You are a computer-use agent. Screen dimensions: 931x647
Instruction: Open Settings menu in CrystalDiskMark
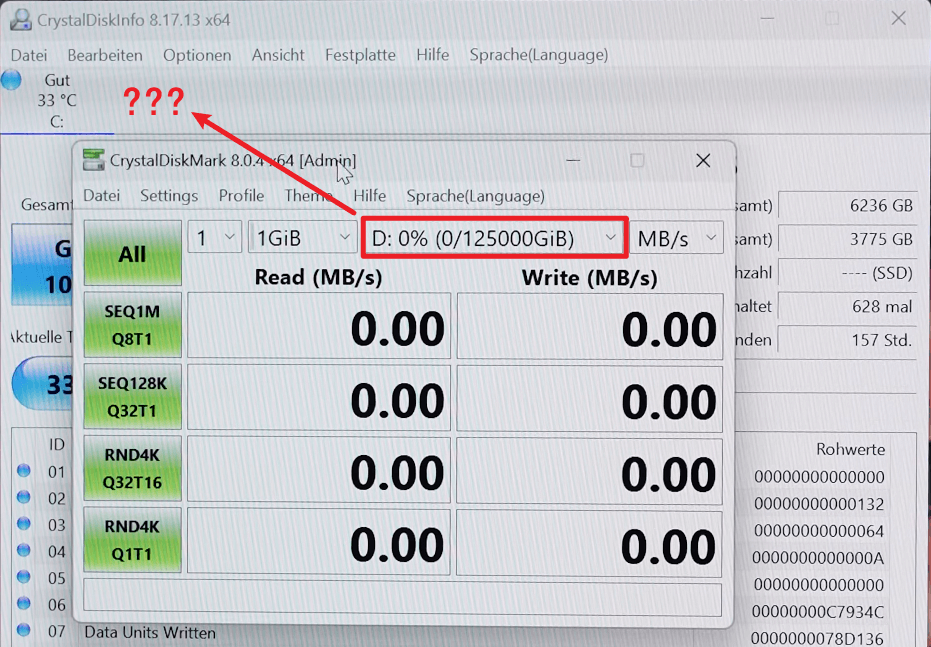pyautogui.click(x=169, y=196)
